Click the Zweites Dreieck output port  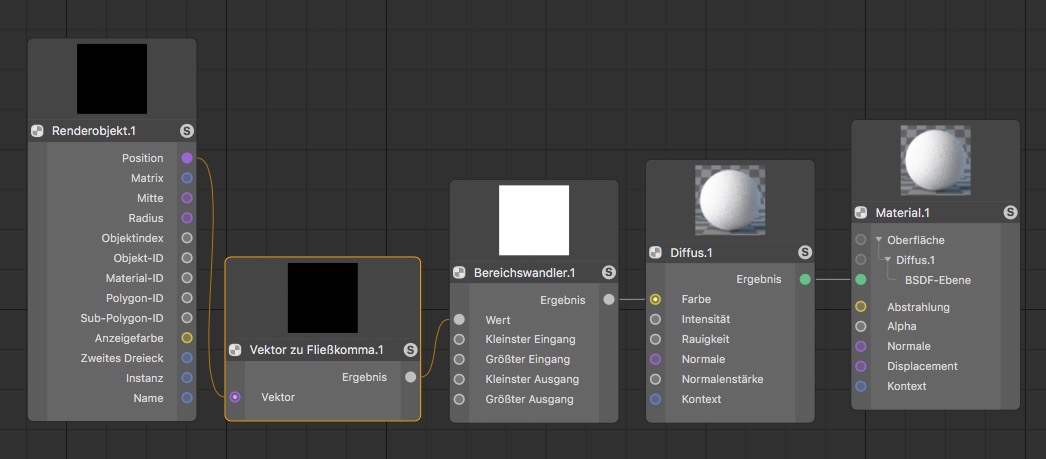187,358
